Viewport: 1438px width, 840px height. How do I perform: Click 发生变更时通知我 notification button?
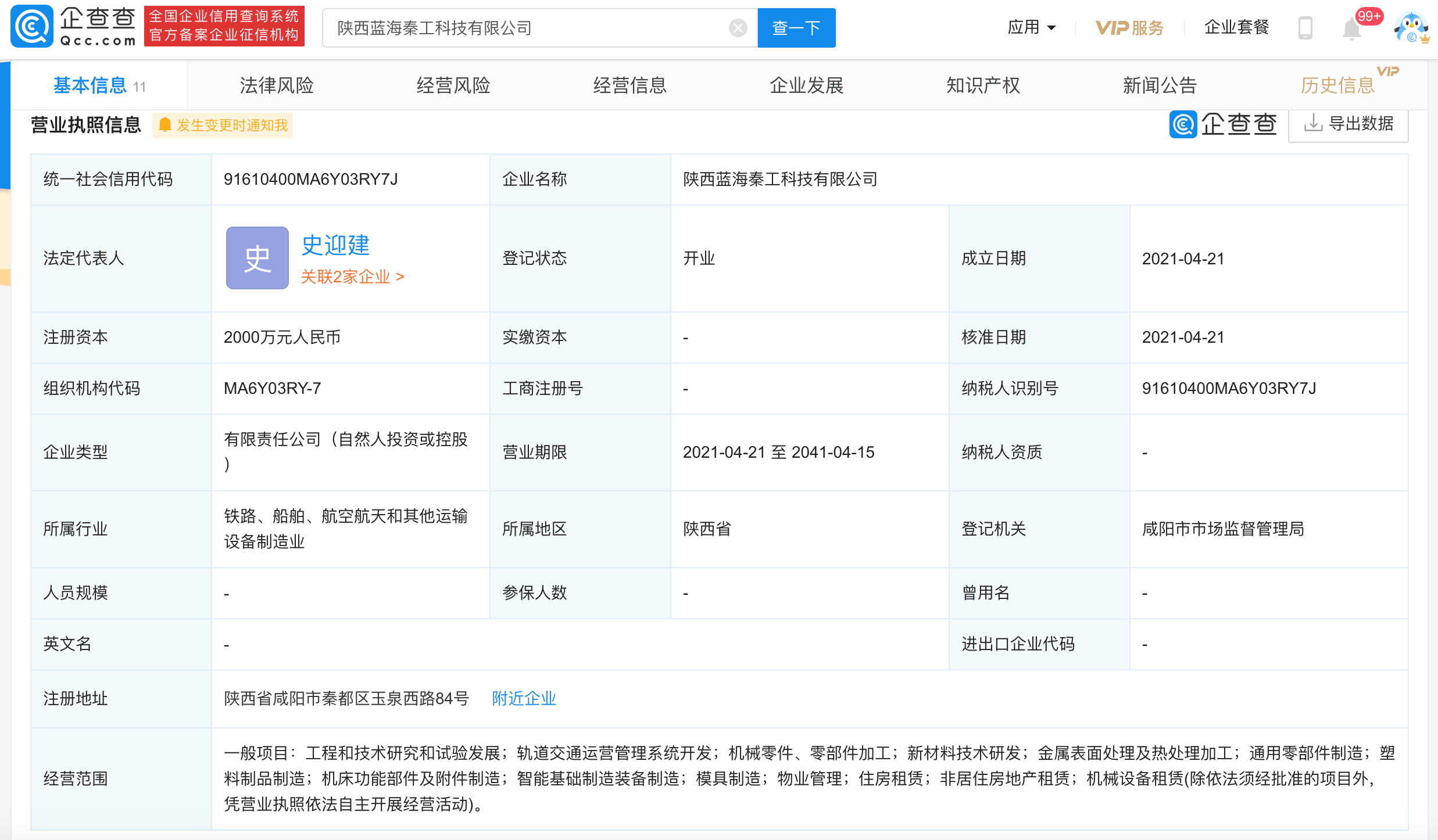223,125
